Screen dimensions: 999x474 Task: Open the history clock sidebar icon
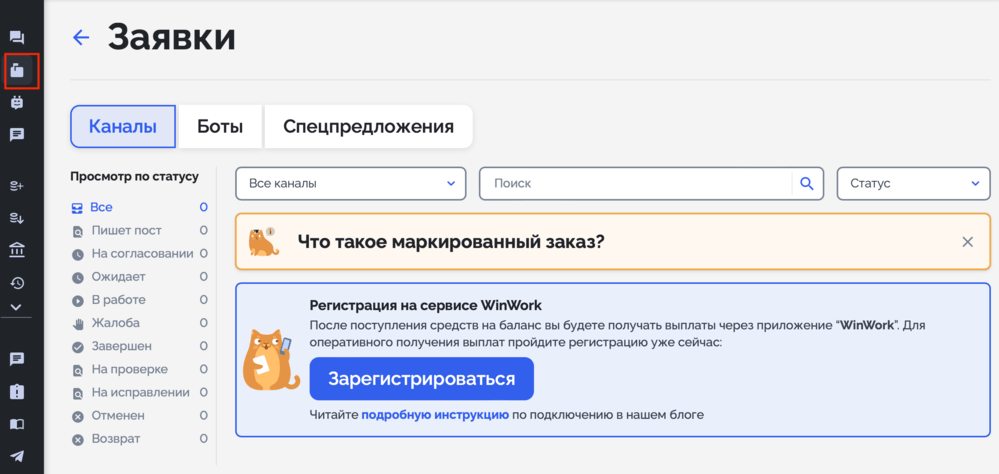click(17, 284)
